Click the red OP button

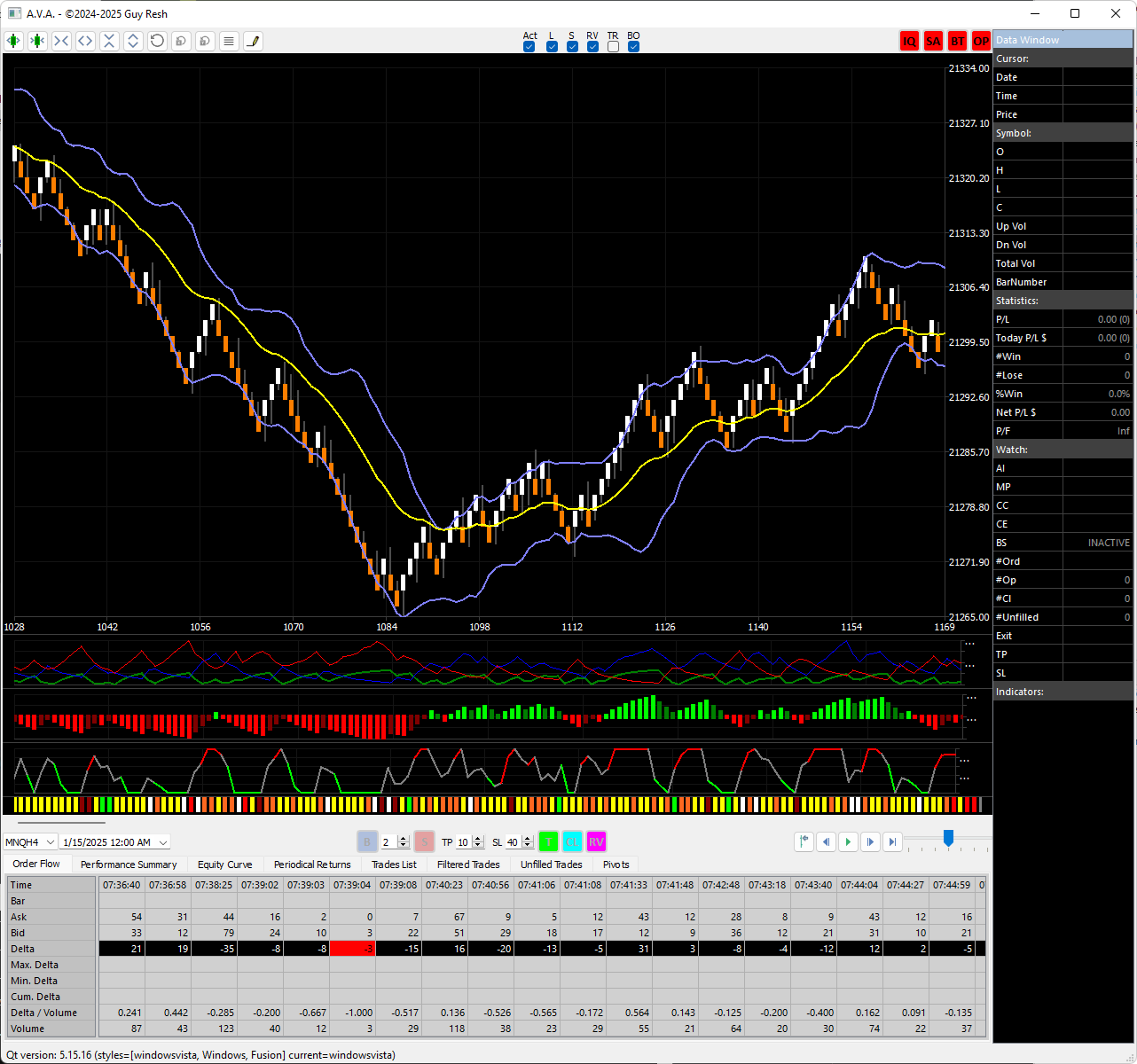pyautogui.click(x=981, y=41)
